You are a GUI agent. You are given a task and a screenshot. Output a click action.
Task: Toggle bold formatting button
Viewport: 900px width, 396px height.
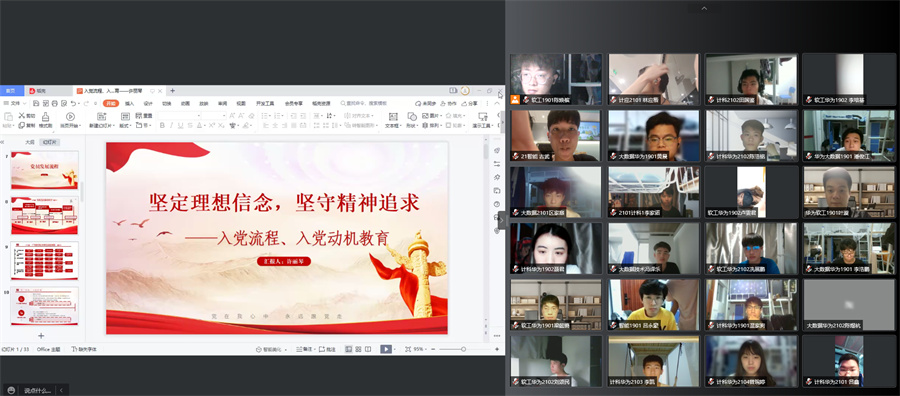162,125
